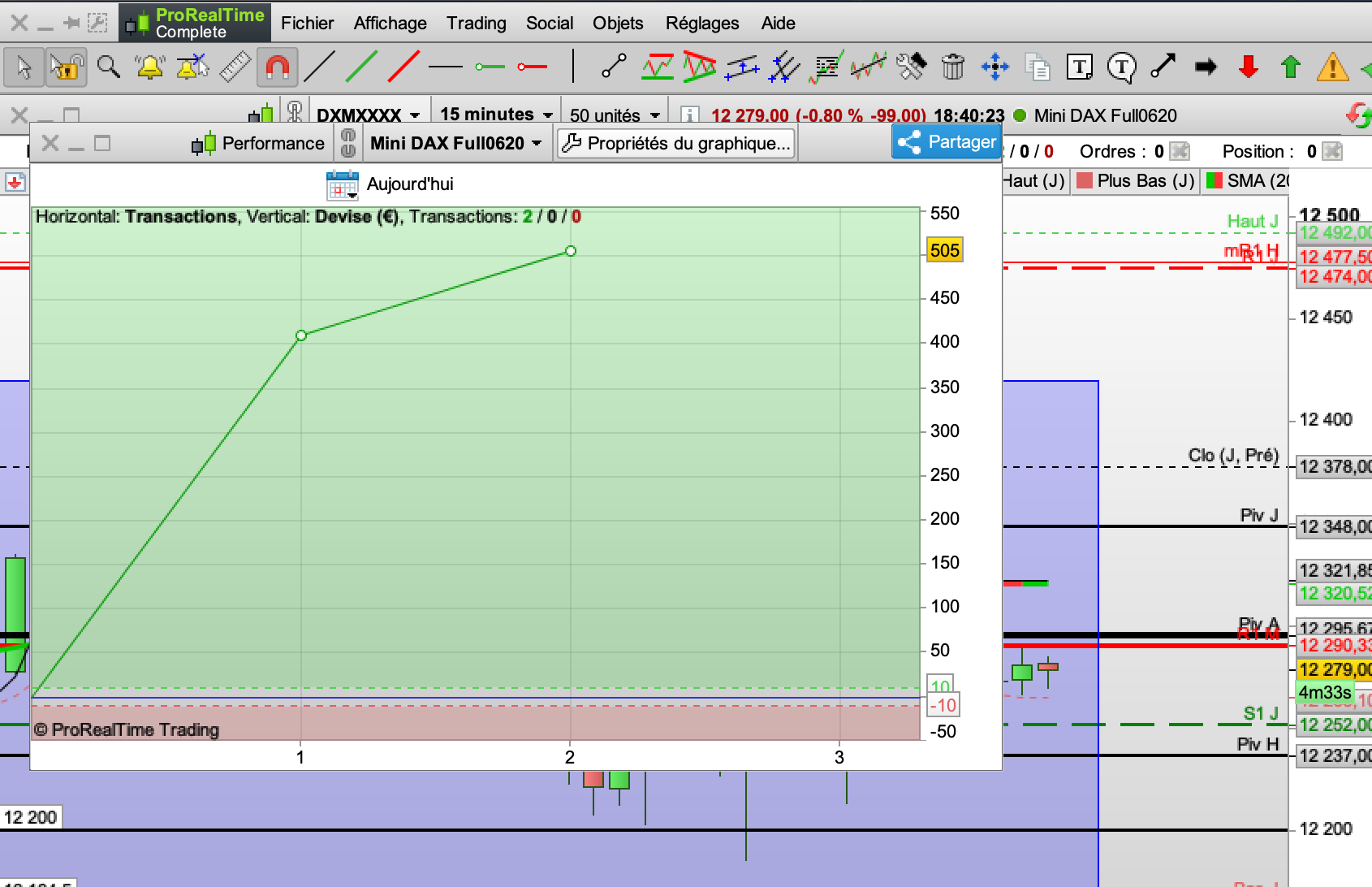Pick the regression channel tool

869,67
